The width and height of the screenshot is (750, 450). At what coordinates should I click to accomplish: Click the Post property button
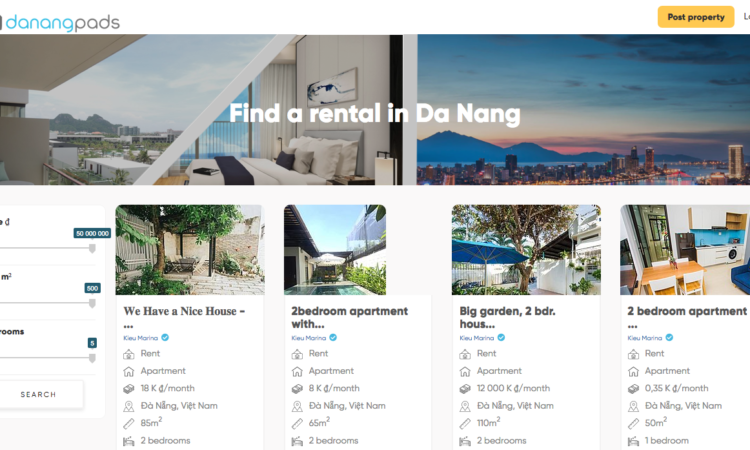[695, 17]
